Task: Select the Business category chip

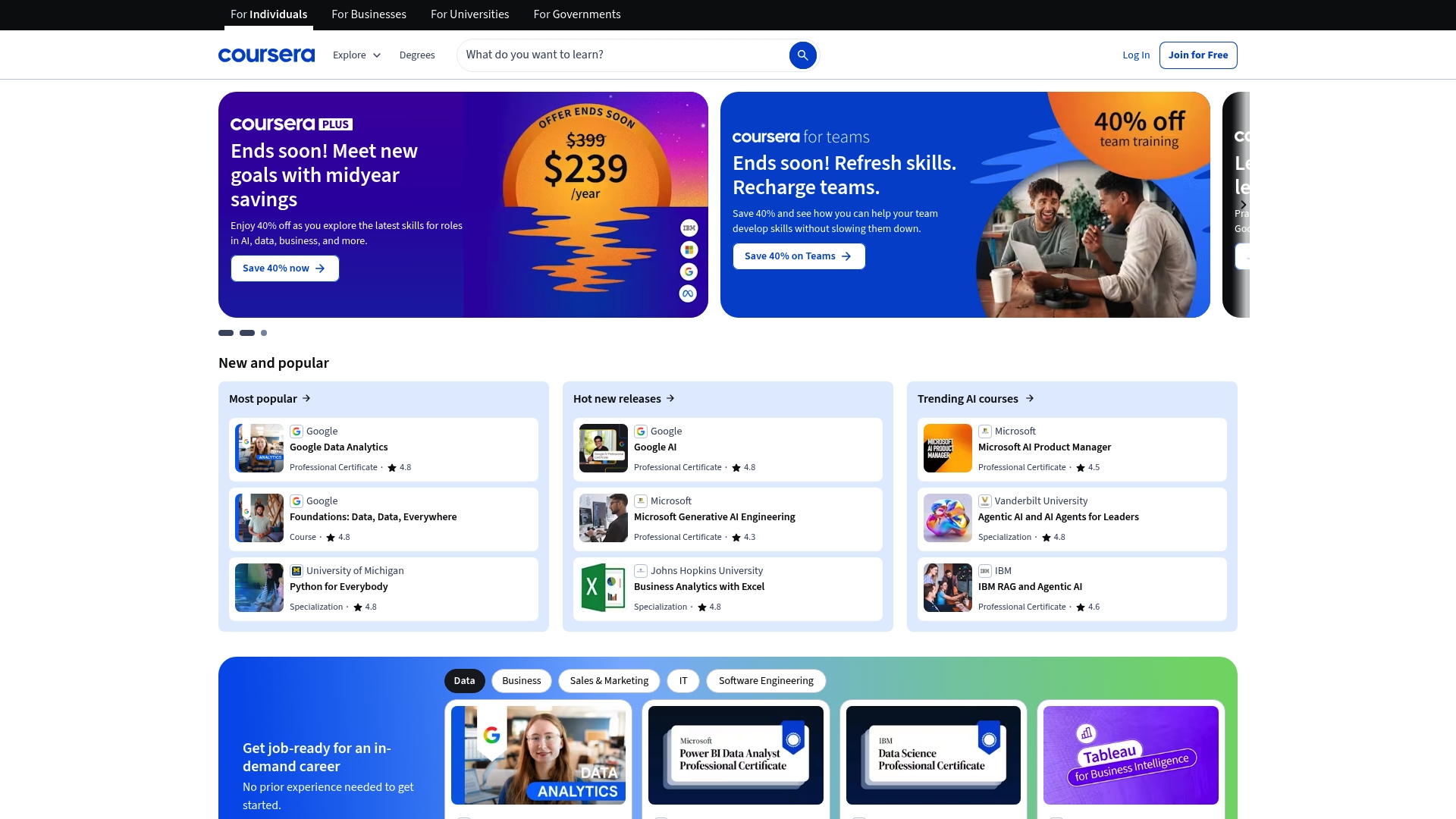Action: pos(522,681)
